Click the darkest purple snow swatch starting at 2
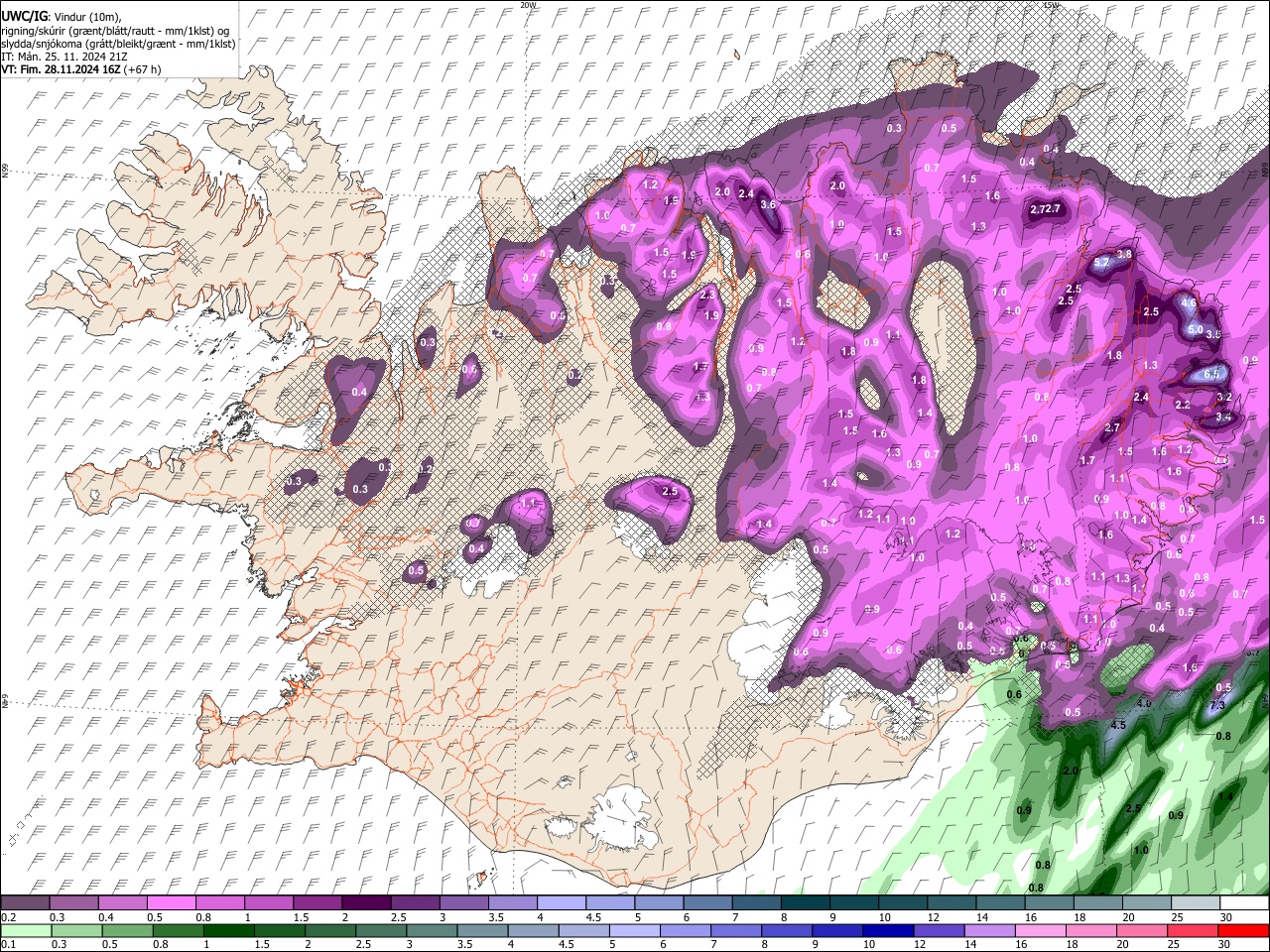The width and height of the screenshot is (1270, 952). pos(366,903)
